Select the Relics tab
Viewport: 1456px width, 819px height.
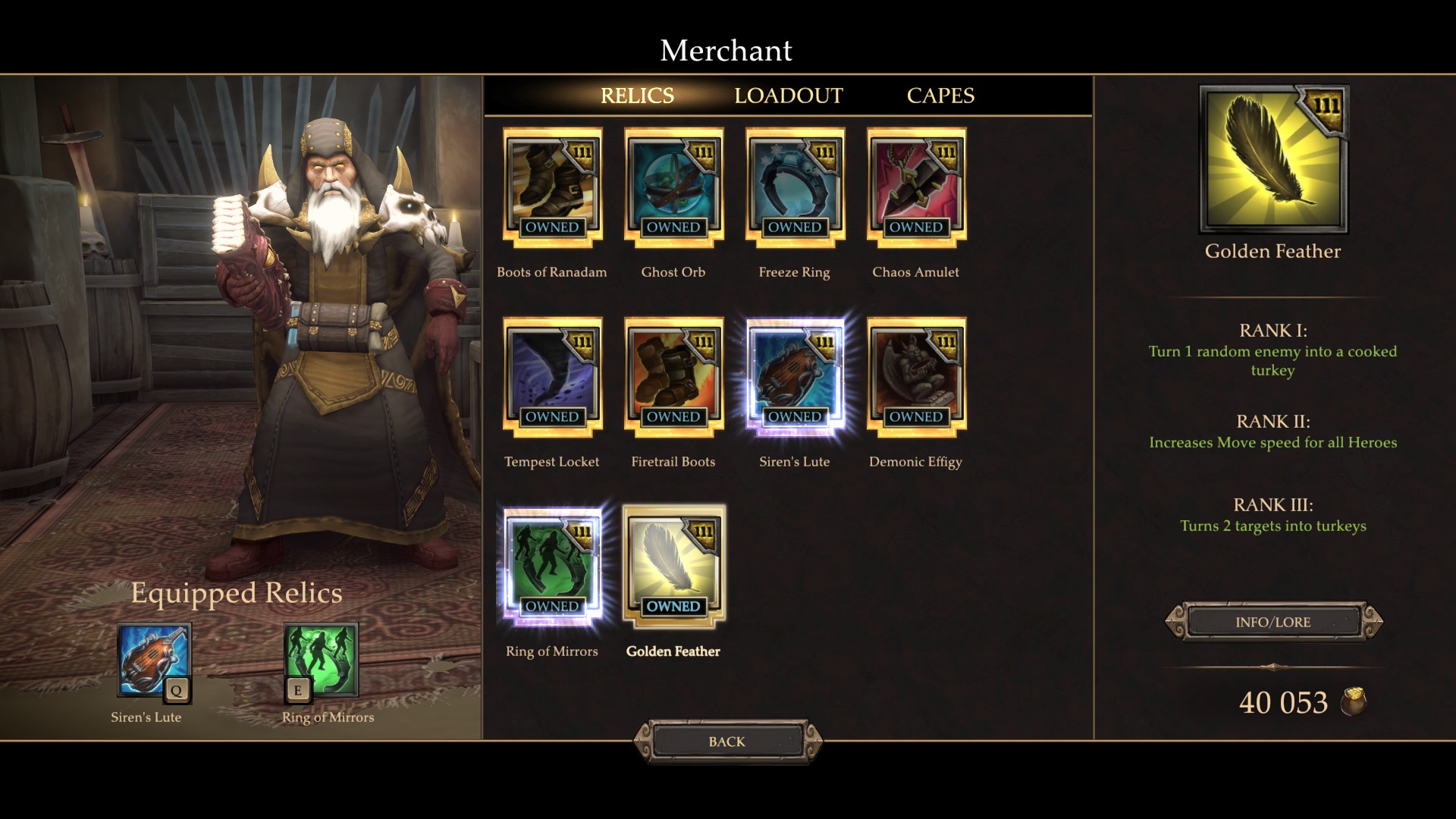coord(637,96)
